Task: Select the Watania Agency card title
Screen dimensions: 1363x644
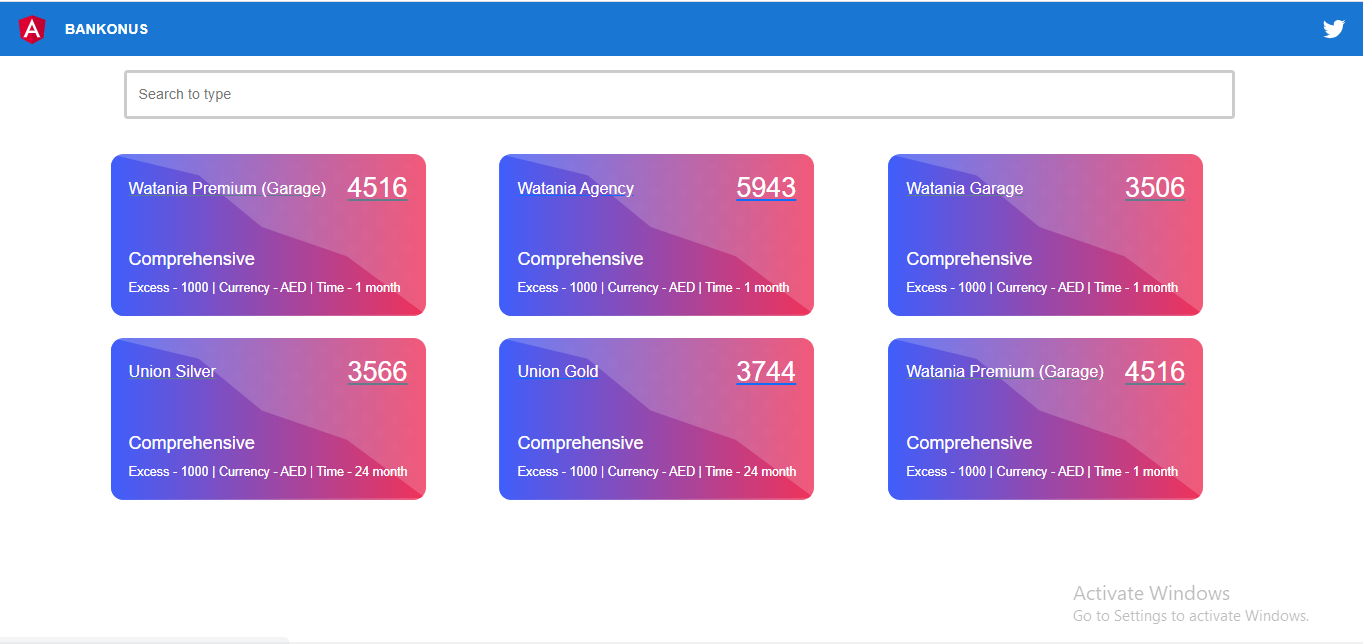Action: point(576,188)
